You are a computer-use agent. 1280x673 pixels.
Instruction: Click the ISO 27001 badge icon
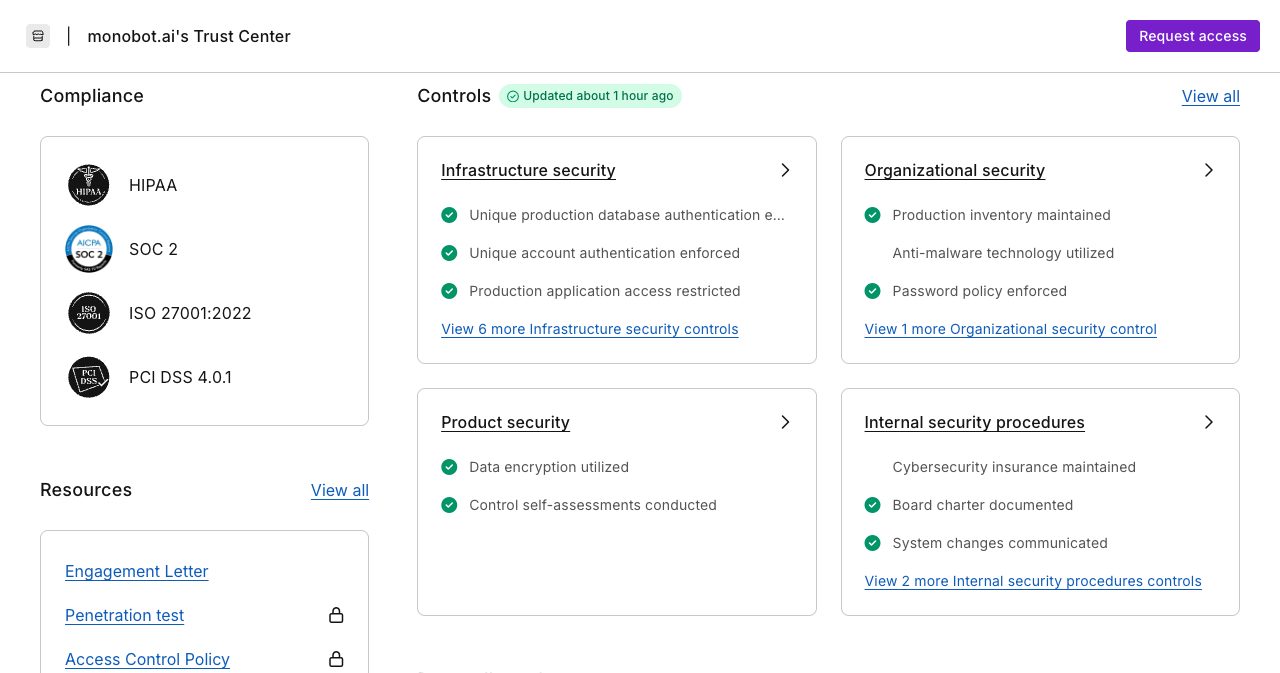(89, 313)
